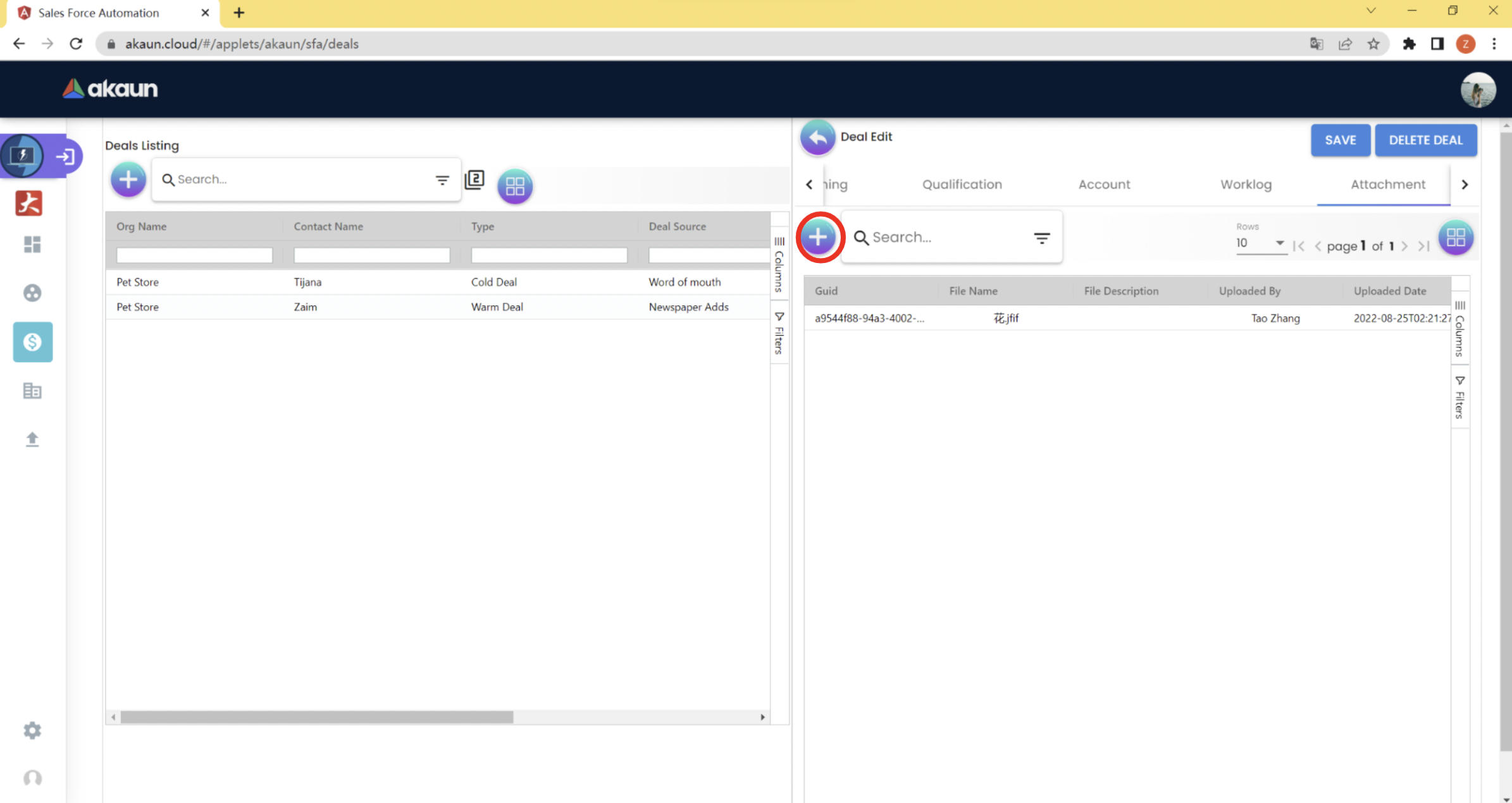Toggle the Deals Listing Columns side panel
The image size is (1512, 803).
tap(779, 264)
